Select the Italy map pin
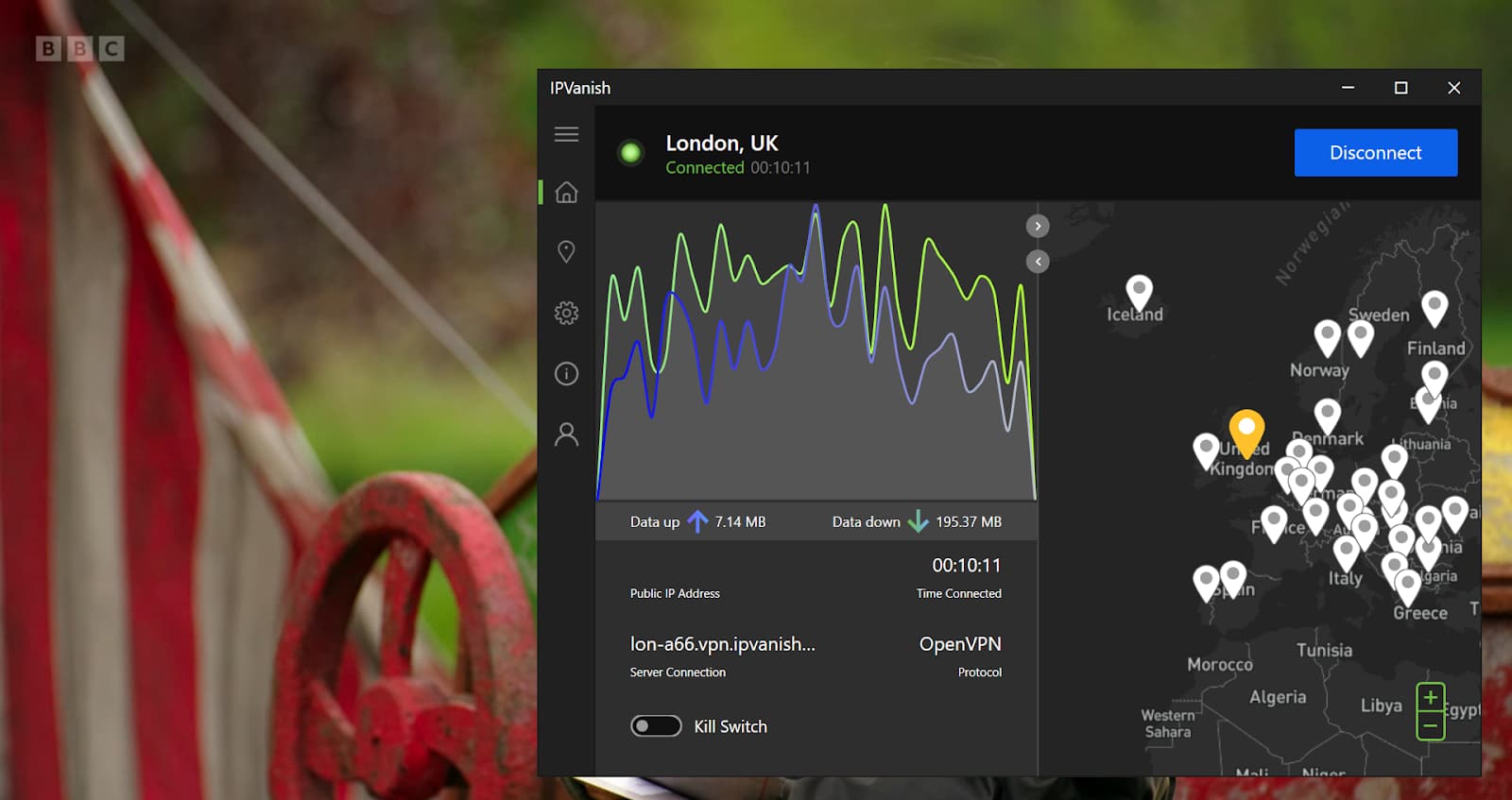The image size is (1512, 800). (x=1347, y=552)
